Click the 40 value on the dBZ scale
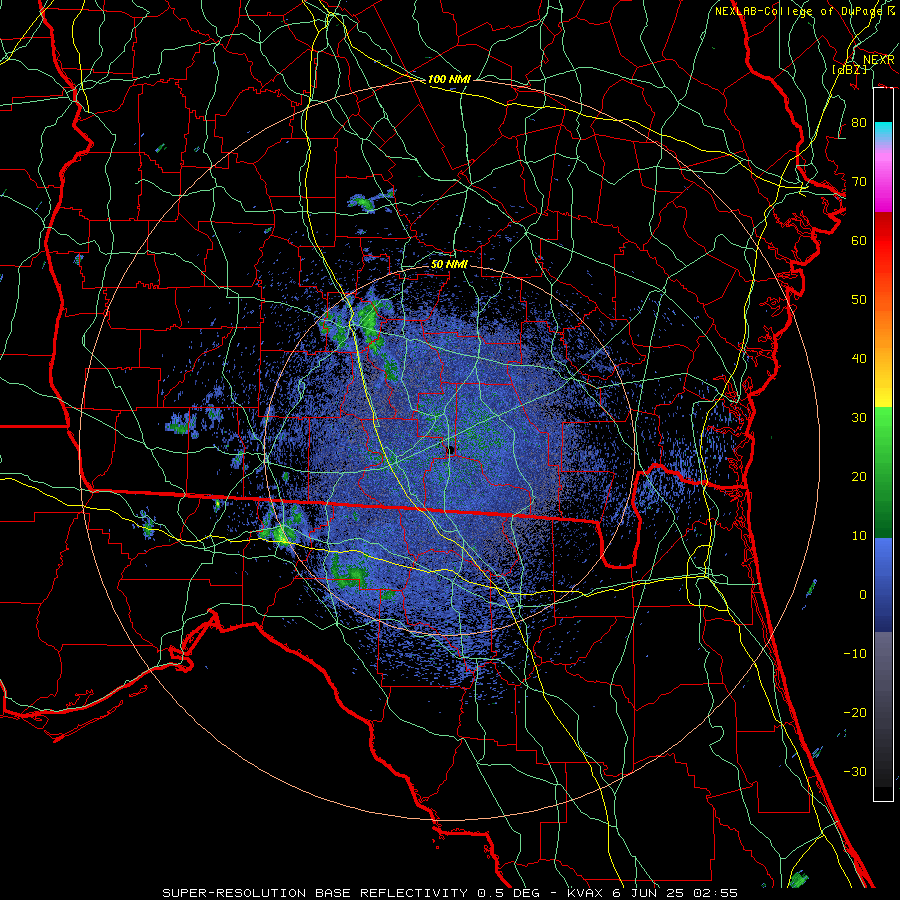 point(859,359)
